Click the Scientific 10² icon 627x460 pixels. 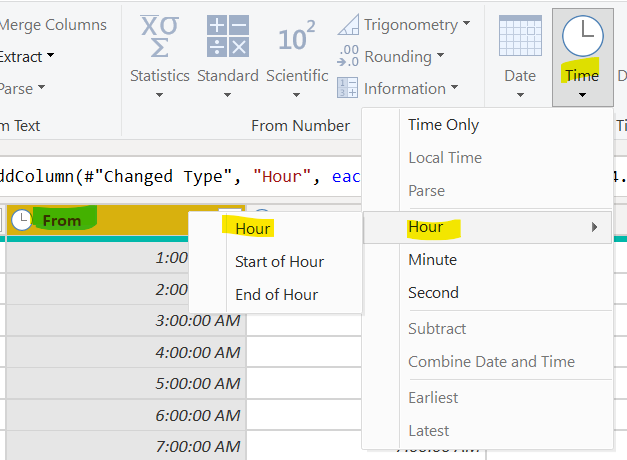(x=297, y=36)
